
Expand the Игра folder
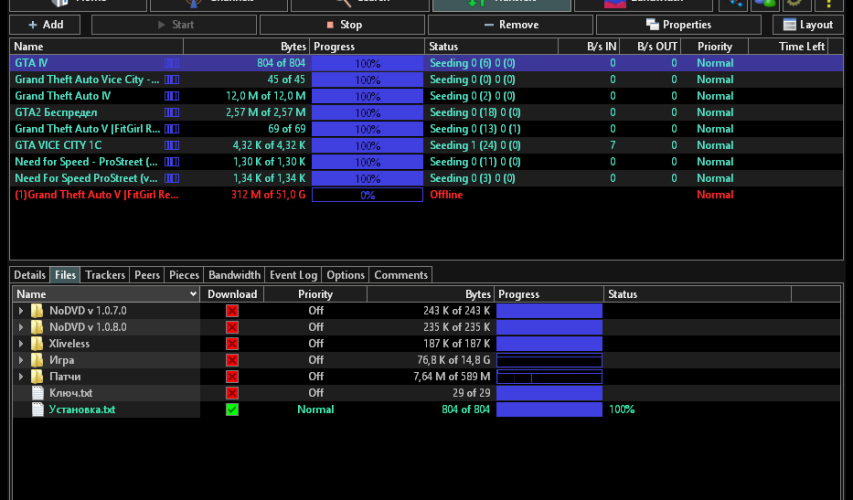(x=21, y=360)
